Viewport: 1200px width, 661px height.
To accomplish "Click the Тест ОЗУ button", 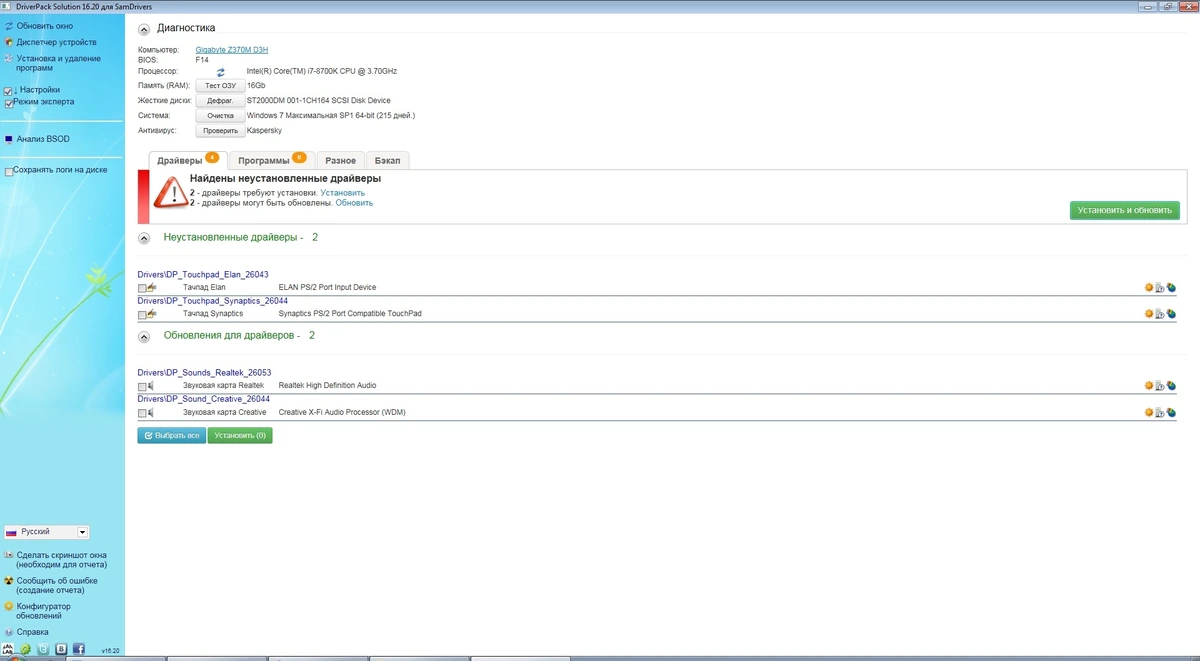I will point(220,86).
